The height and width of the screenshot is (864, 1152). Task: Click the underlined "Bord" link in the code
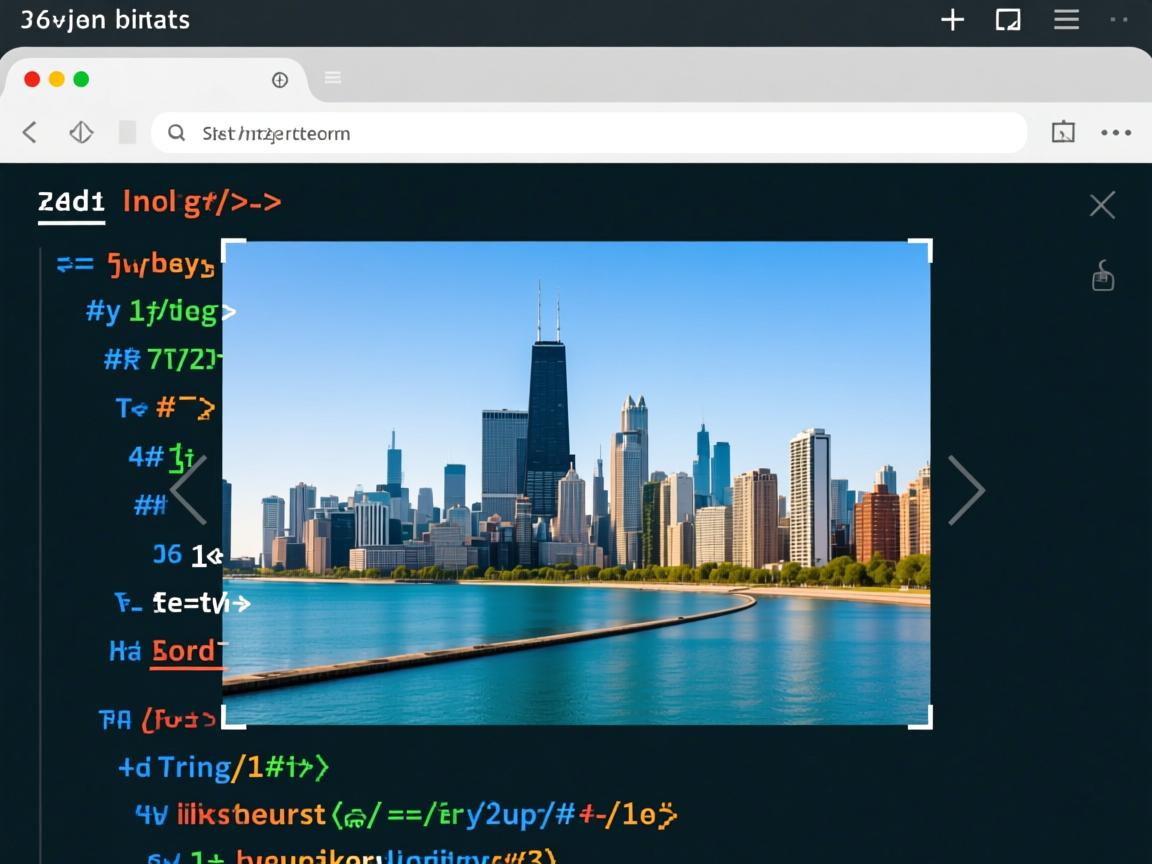(x=185, y=652)
